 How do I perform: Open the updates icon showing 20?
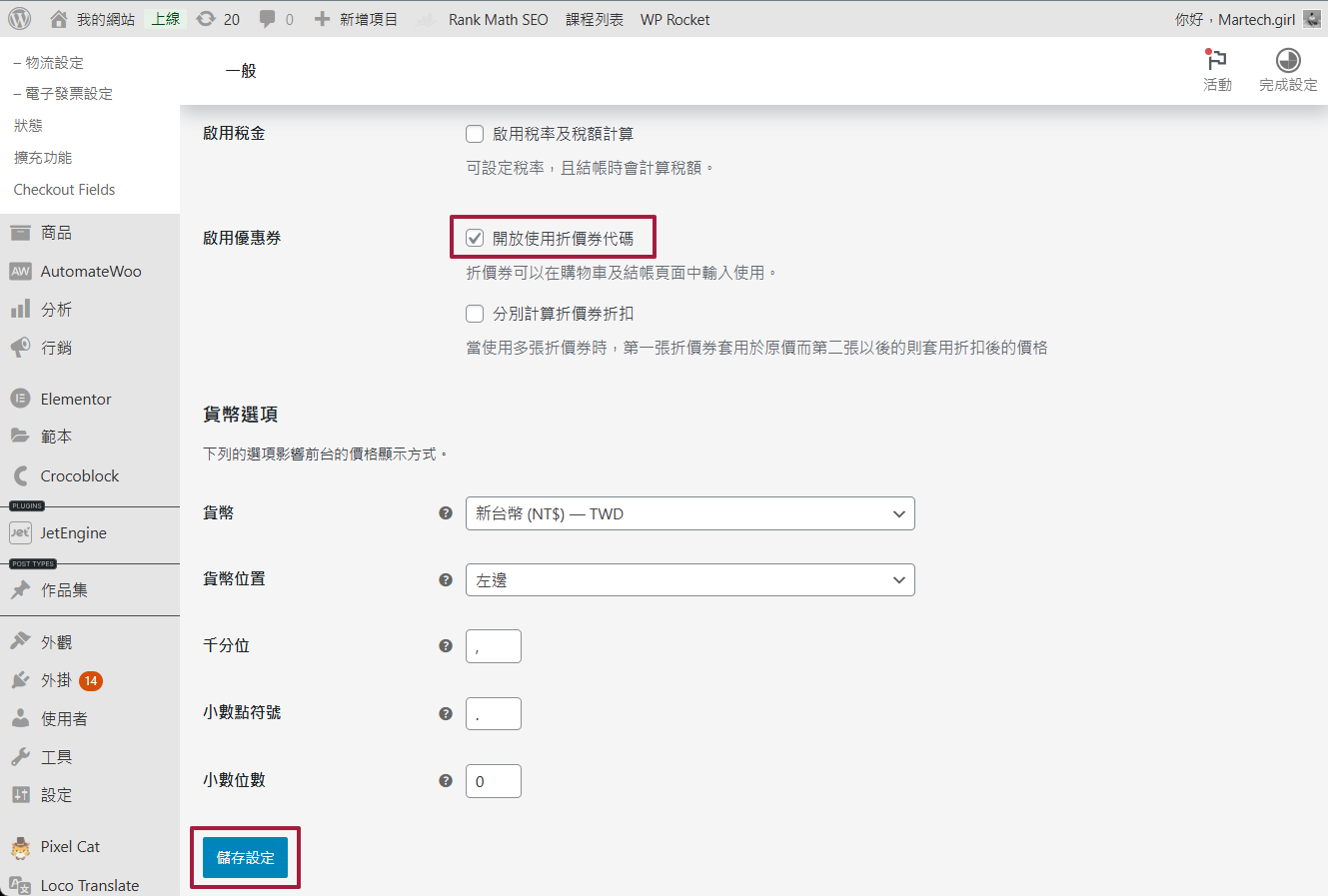[206, 19]
